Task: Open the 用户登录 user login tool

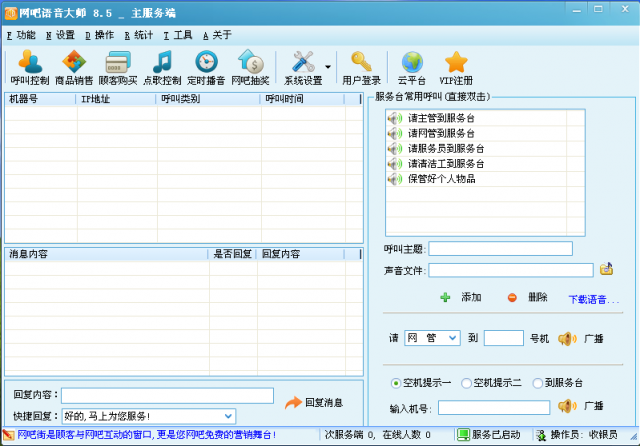Action: point(361,67)
